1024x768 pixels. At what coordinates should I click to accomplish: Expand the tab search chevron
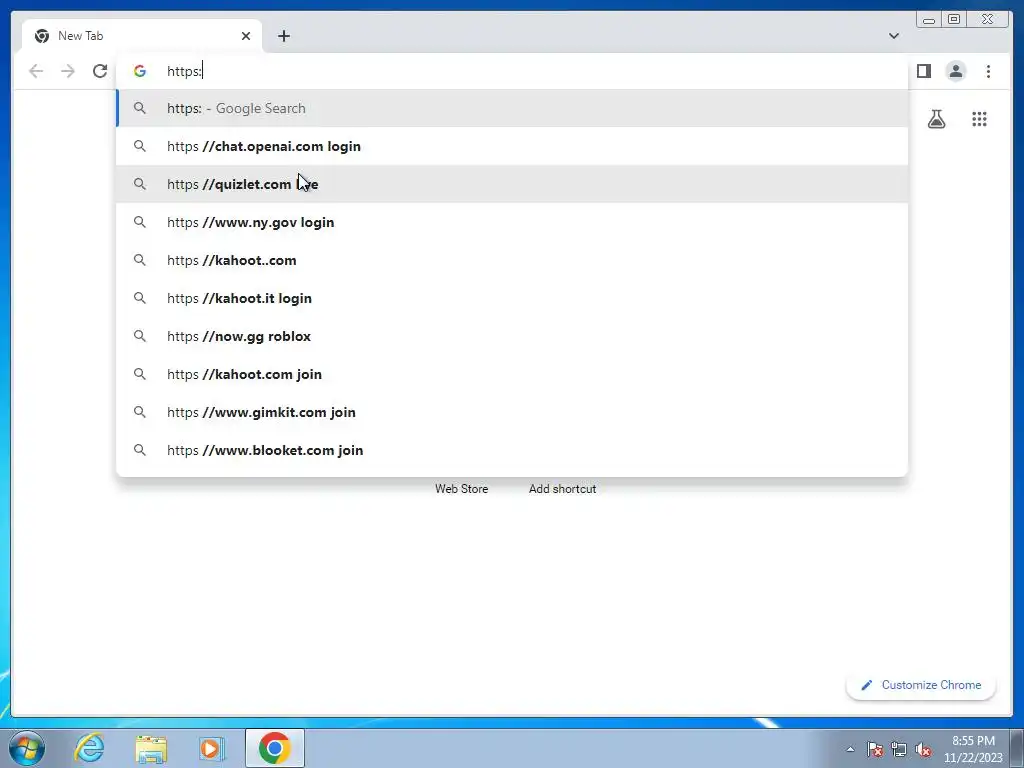(x=893, y=36)
